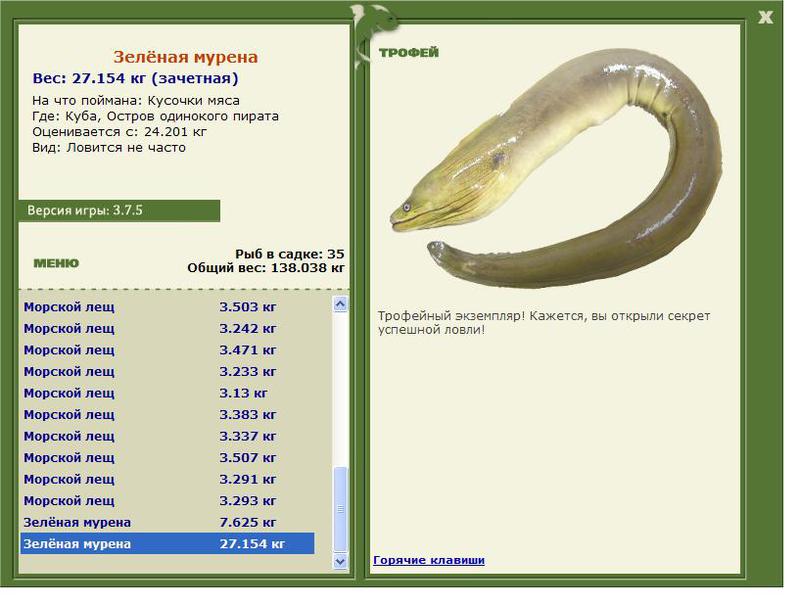
Task: Select Морской лещ 3.337 кг row
Action: (167, 436)
